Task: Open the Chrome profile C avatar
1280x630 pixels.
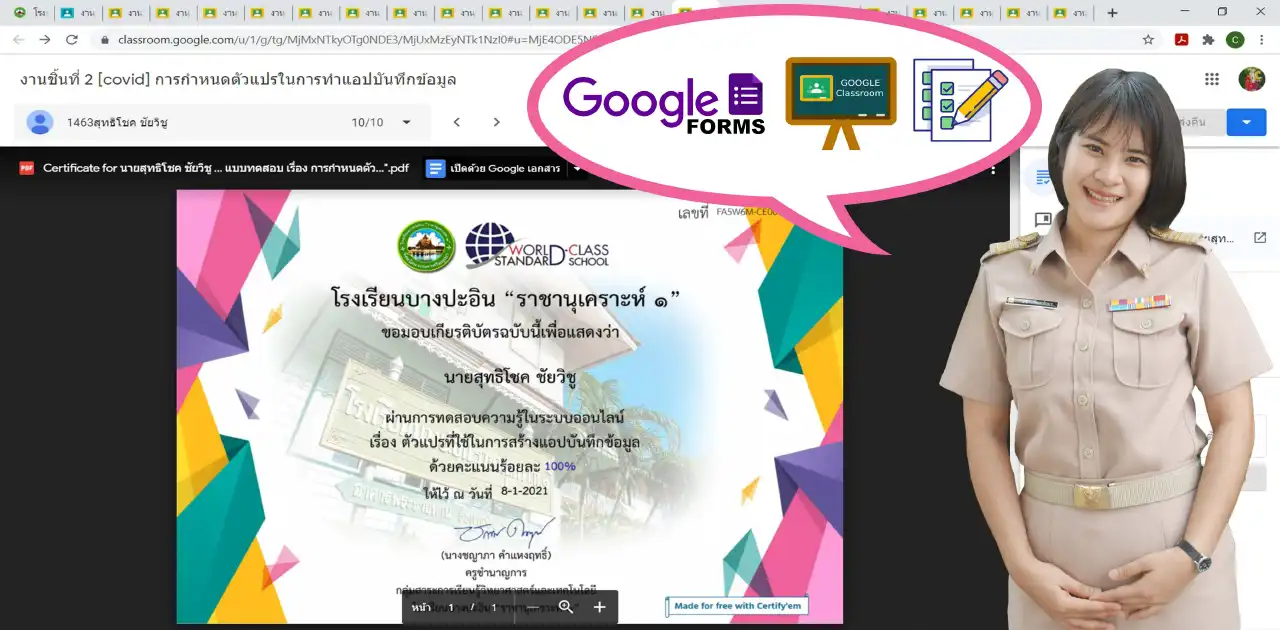Action: tap(1236, 40)
